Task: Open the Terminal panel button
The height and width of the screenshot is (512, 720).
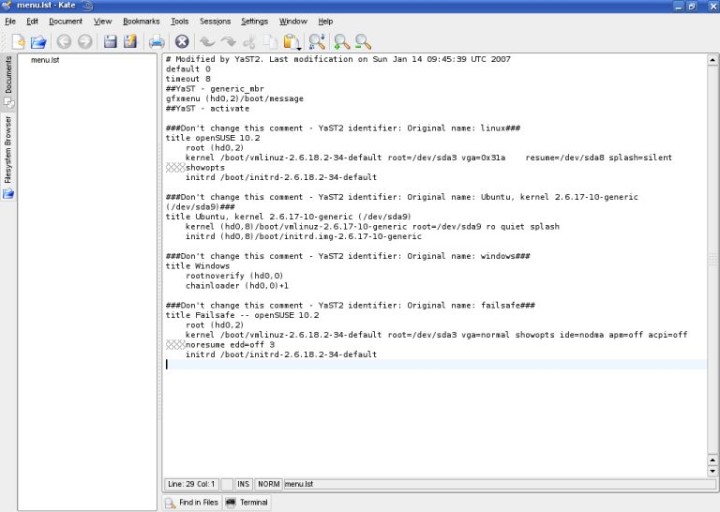Action: [x=247, y=502]
